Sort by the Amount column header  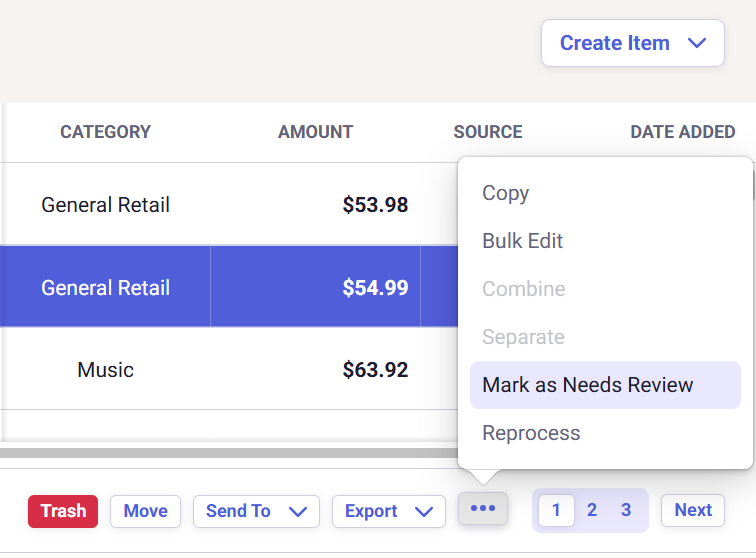tap(315, 132)
